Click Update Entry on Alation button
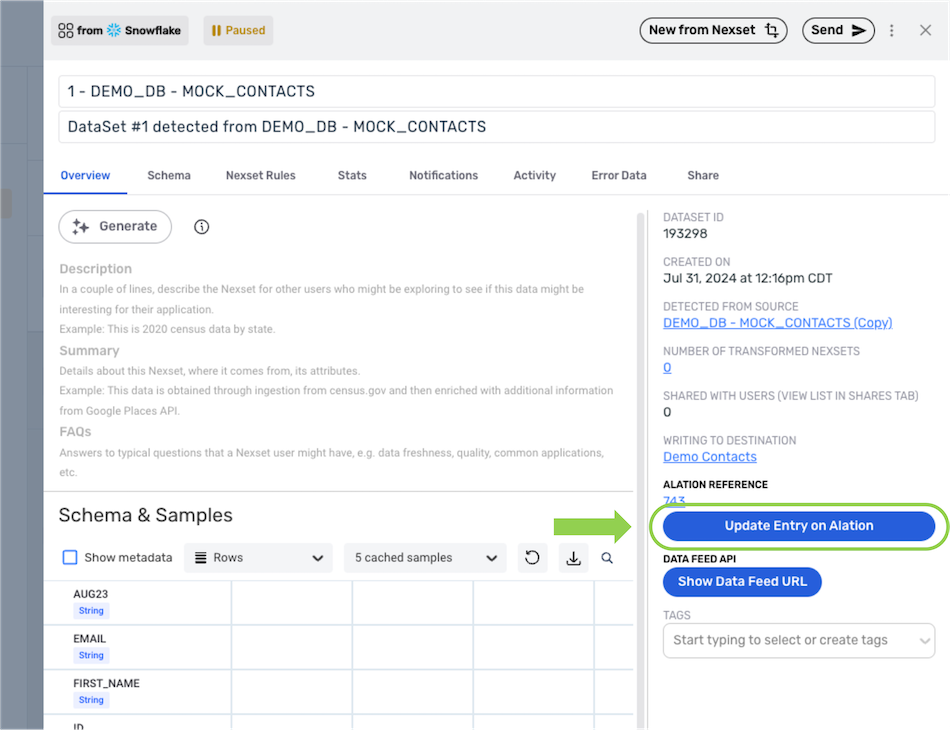 coord(799,526)
